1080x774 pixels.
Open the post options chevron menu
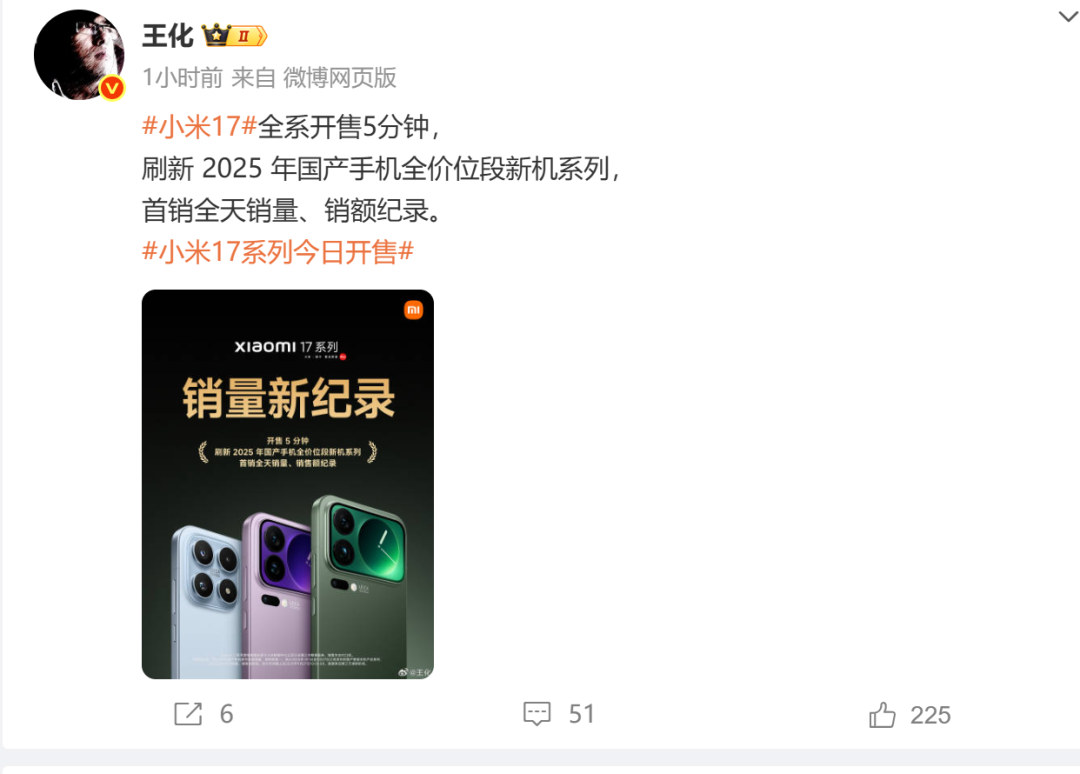click(1068, 17)
